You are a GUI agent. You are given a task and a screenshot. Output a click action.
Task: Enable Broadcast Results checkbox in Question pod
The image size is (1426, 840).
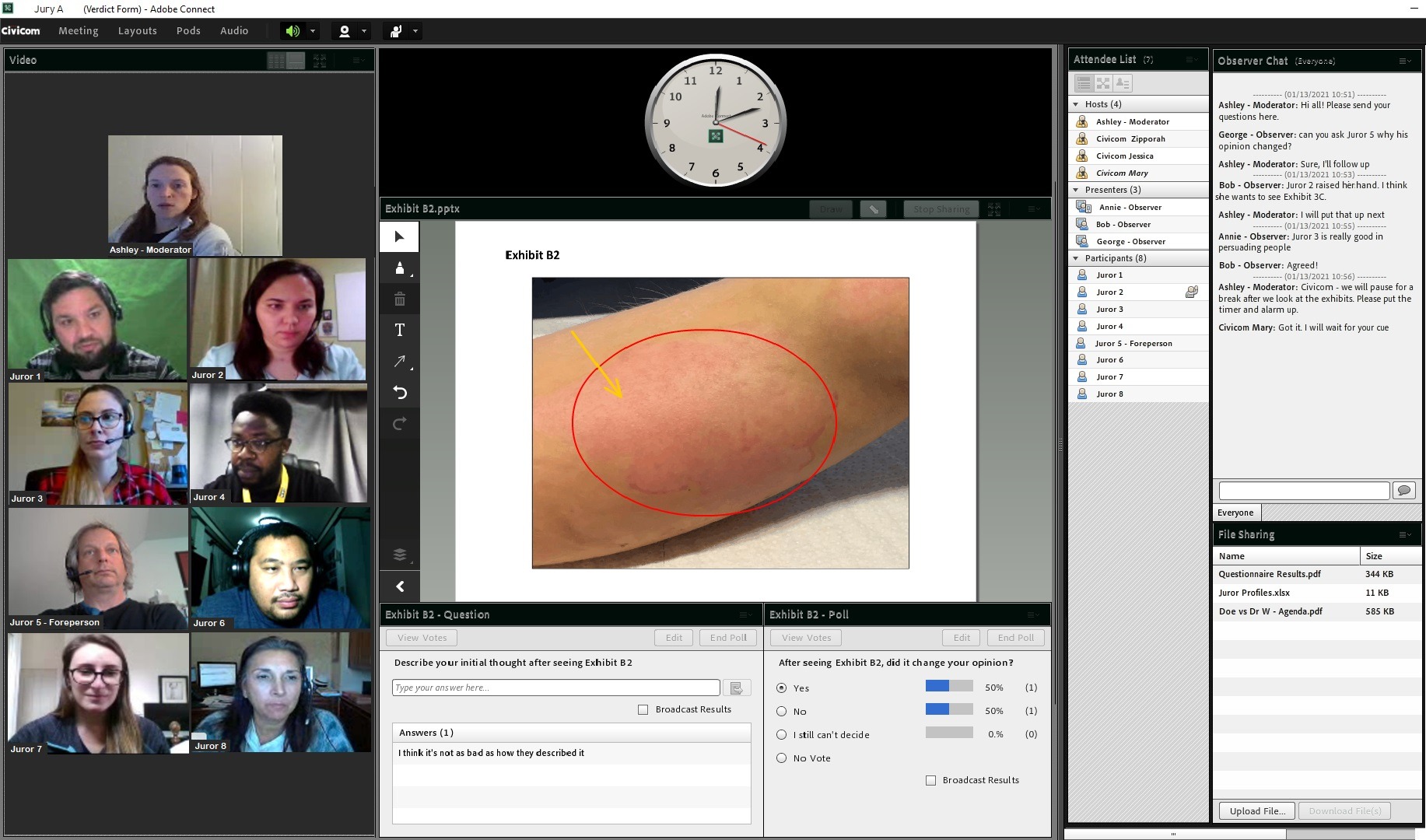pyautogui.click(x=643, y=709)
